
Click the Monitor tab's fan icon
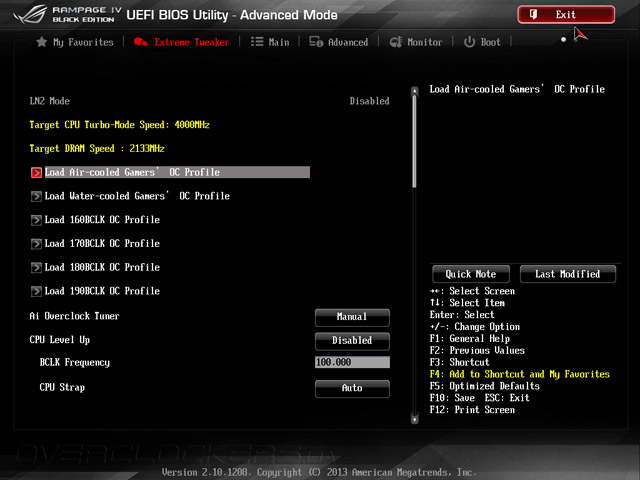pyautogui.click(x=396, y=42)
